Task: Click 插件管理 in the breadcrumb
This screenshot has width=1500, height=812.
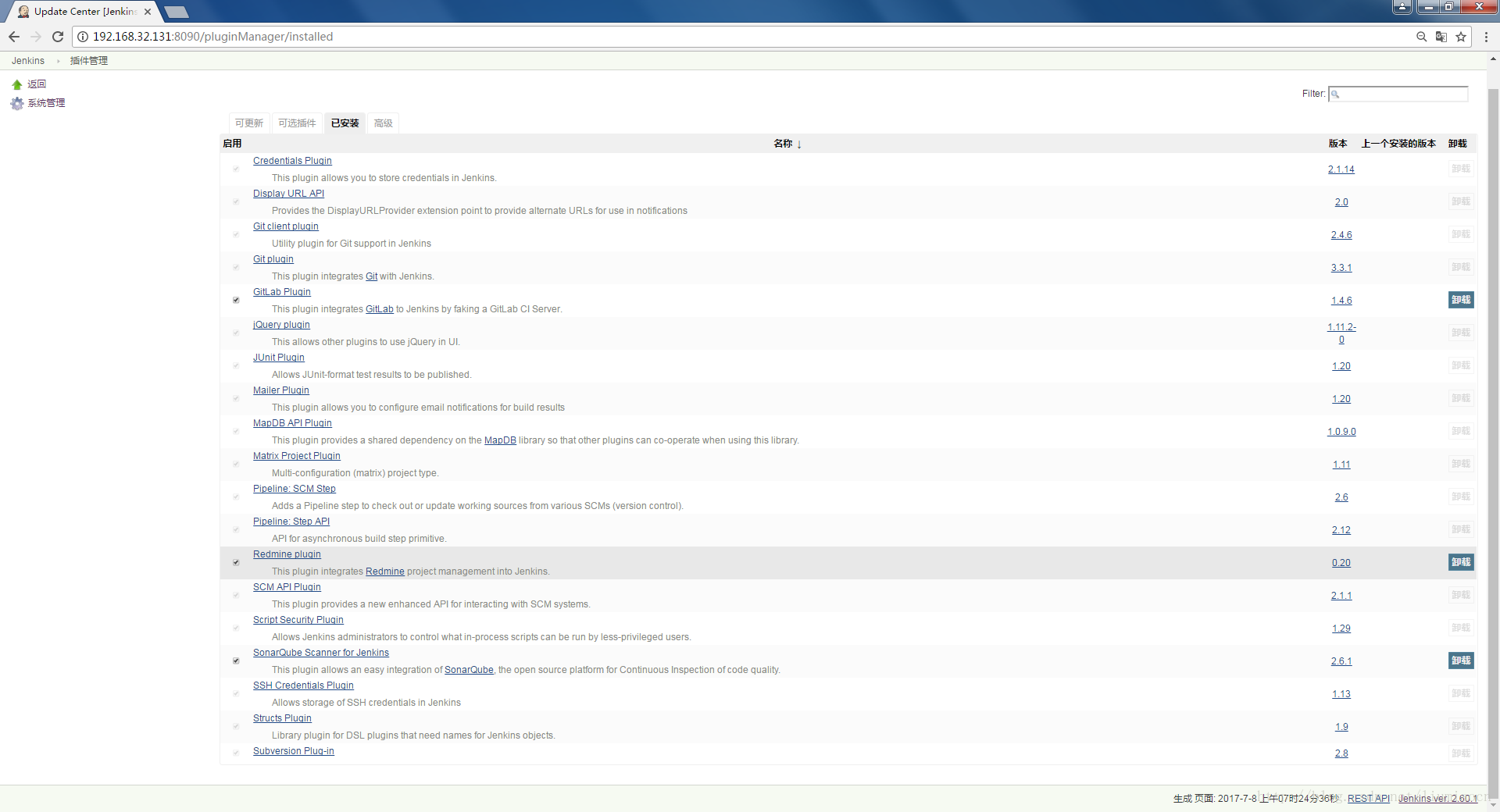Action: click(89, 61)
